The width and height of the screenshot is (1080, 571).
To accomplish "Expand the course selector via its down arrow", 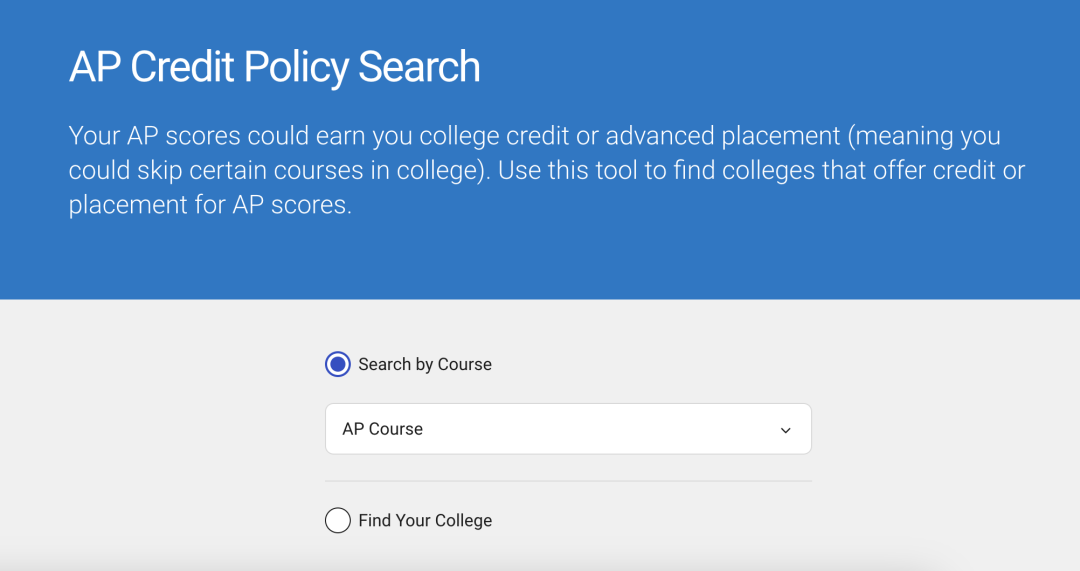I will tap(785, 430).
